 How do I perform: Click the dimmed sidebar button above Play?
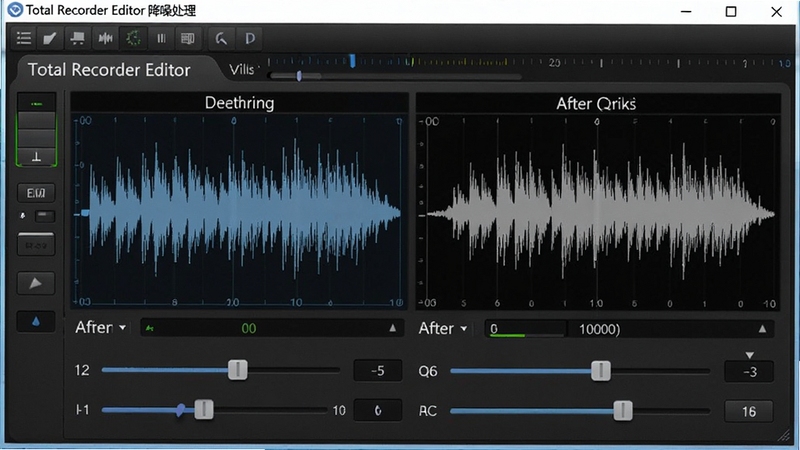click(36, 244)
